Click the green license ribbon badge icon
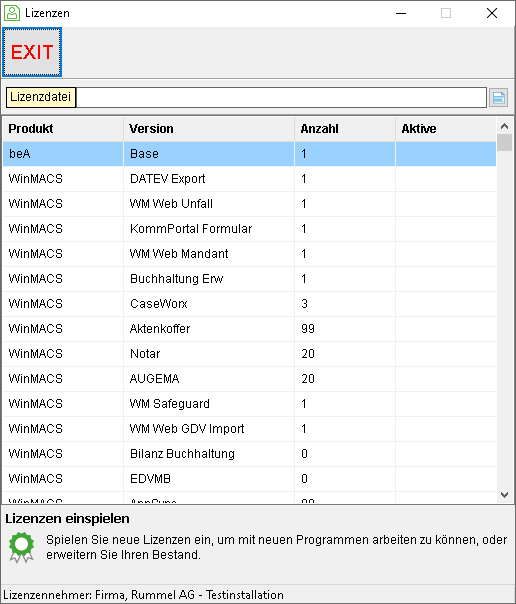Image resolution: width=516 pixels, height=604 pixels. pos(22,547)
